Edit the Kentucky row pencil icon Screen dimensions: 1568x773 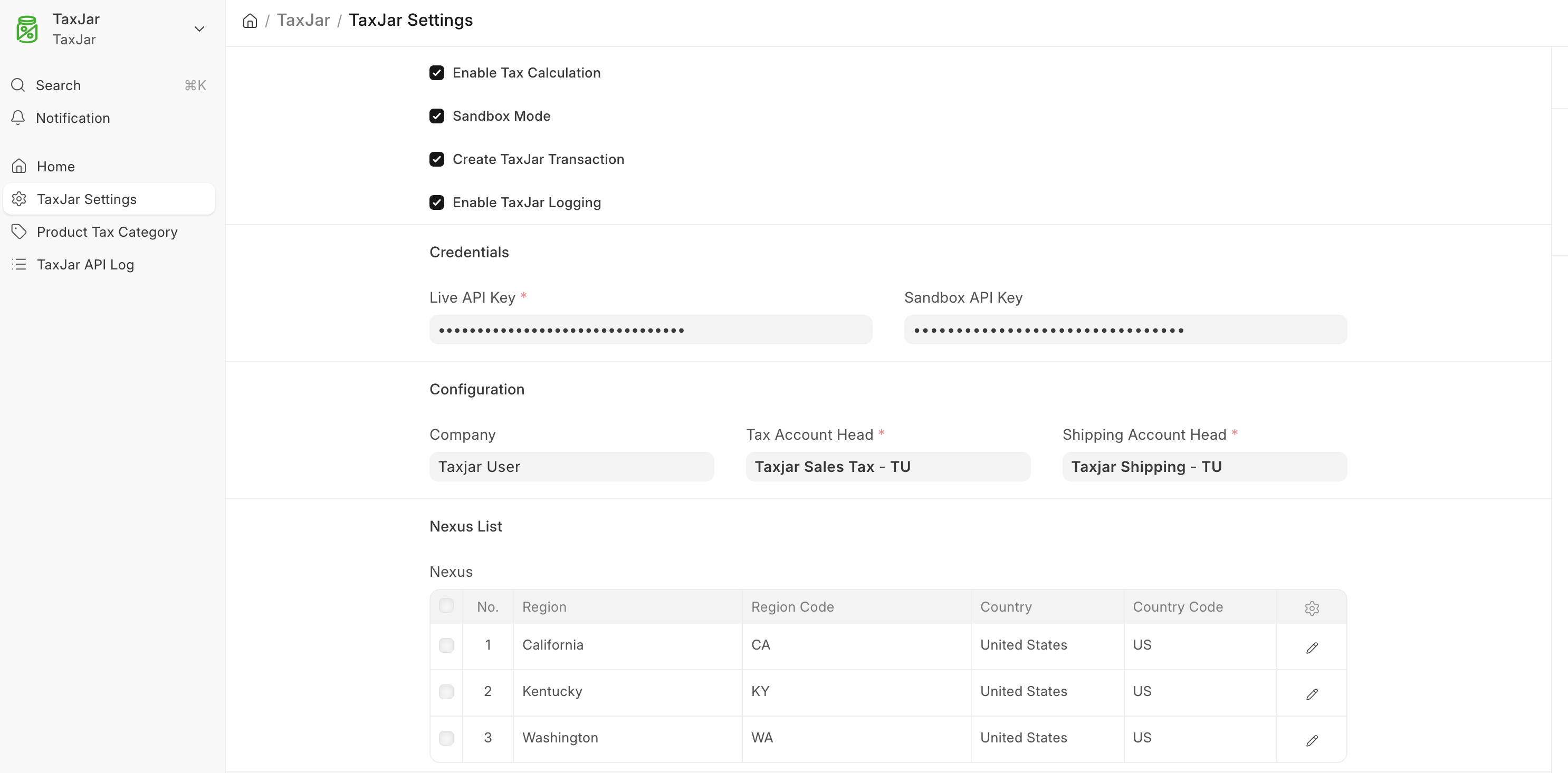coord(1312,694)
